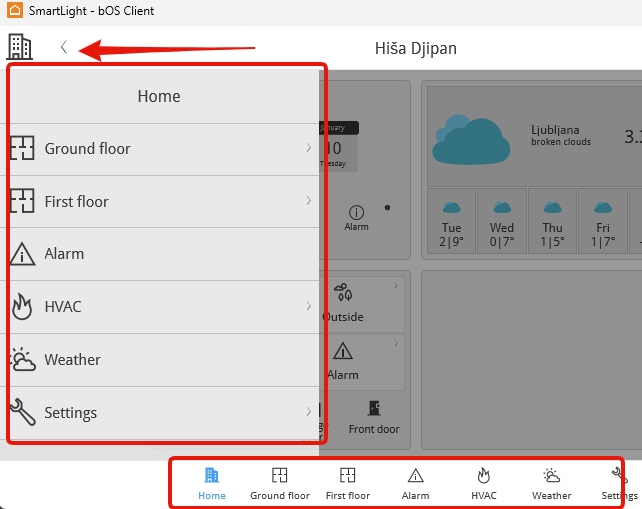The image size is (642, 509).
Task: Click the Ground floor icon in bottom bar
Action: (x=280, y=475)
